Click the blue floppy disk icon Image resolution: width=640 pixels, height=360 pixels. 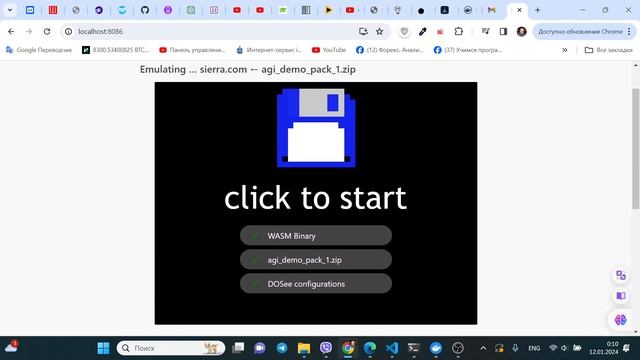point(316,128)
